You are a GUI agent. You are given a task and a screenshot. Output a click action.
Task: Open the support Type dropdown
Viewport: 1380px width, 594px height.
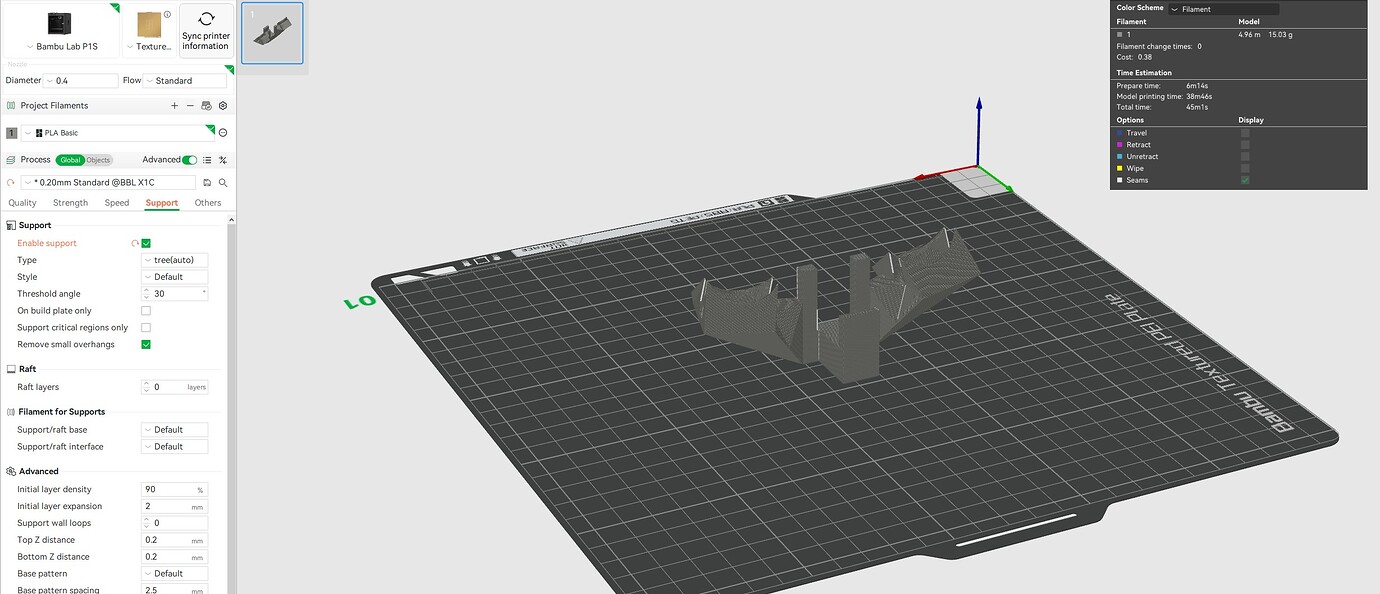pos(175,260)
